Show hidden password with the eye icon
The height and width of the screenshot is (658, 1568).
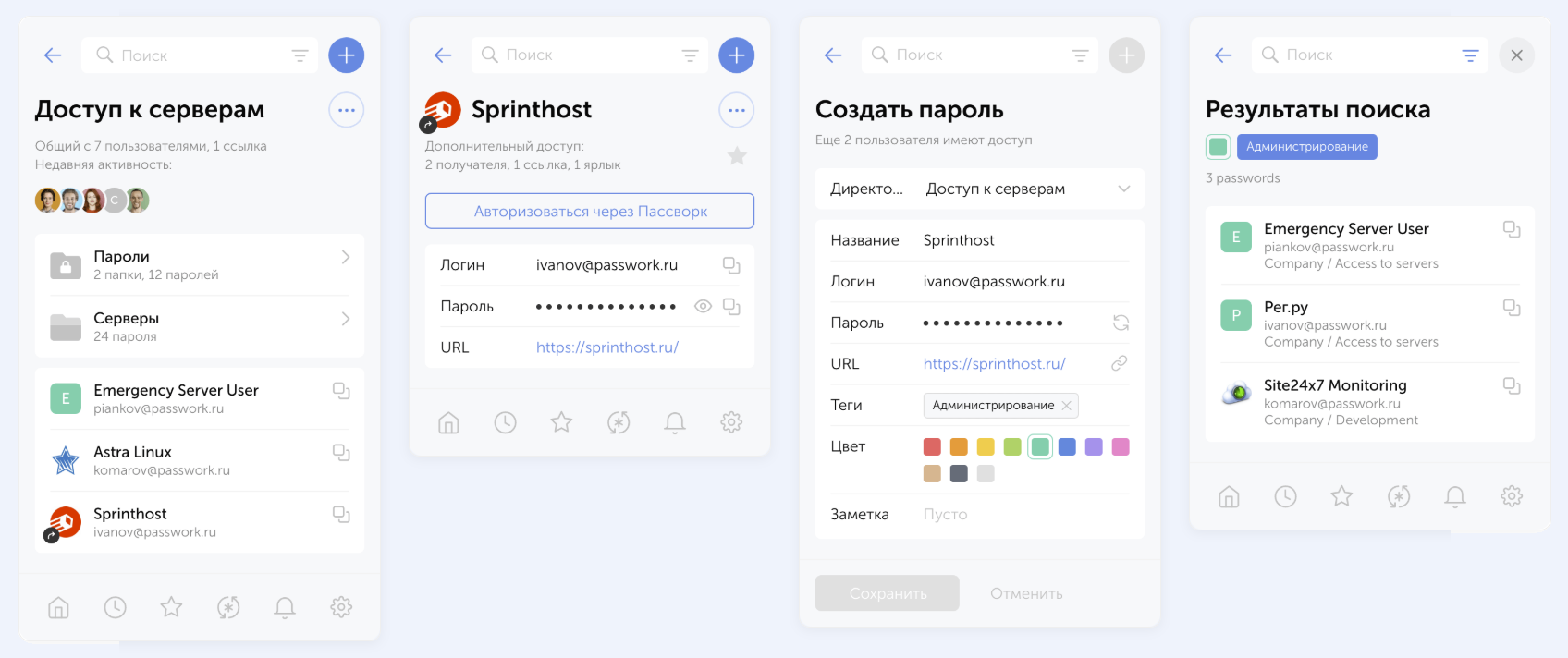click(x=703, y=306)
